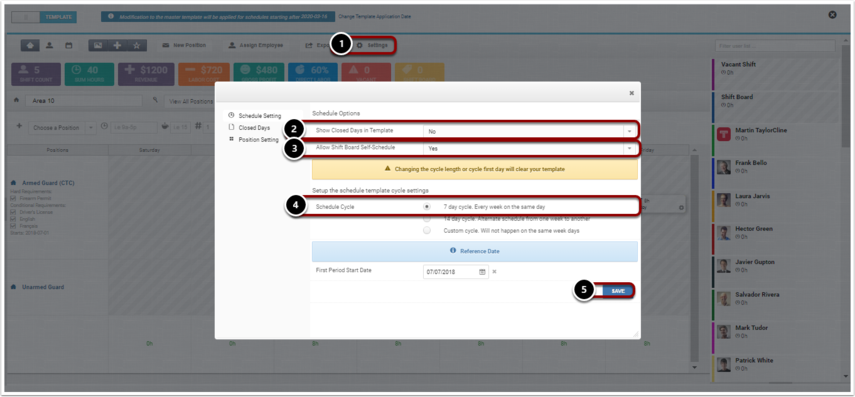The height and width of the screenshot is (397, 855).
Task: Click the Saturday column header
Action: click(149, 150)
